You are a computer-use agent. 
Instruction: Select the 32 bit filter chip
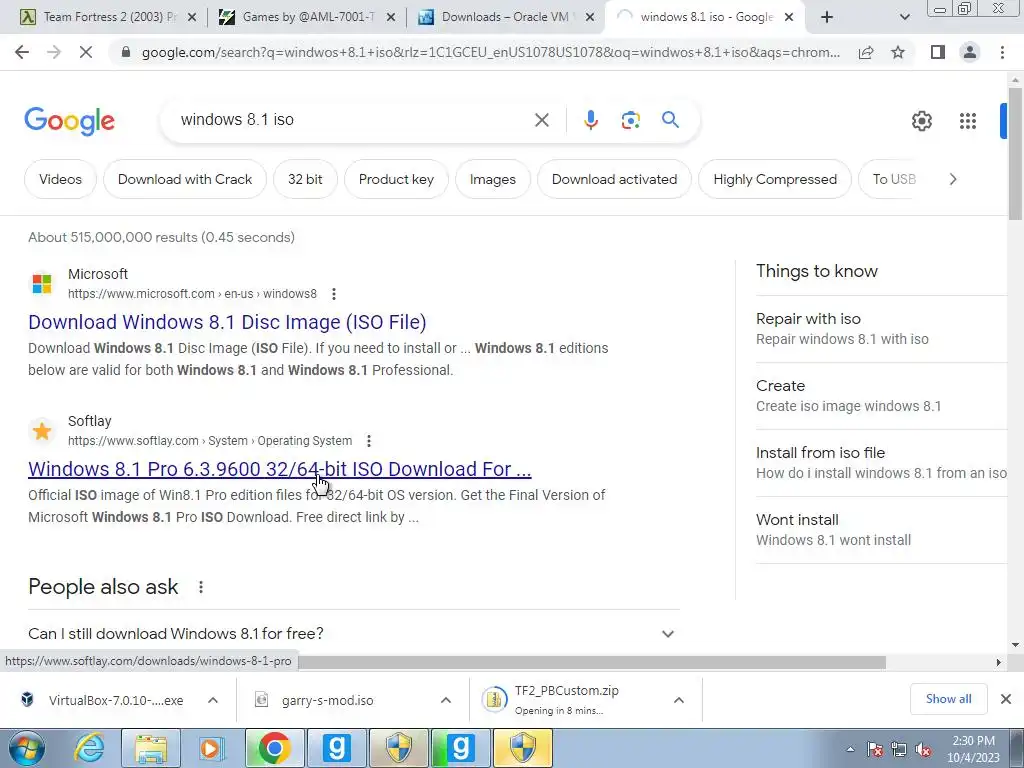tap(305, 179)
